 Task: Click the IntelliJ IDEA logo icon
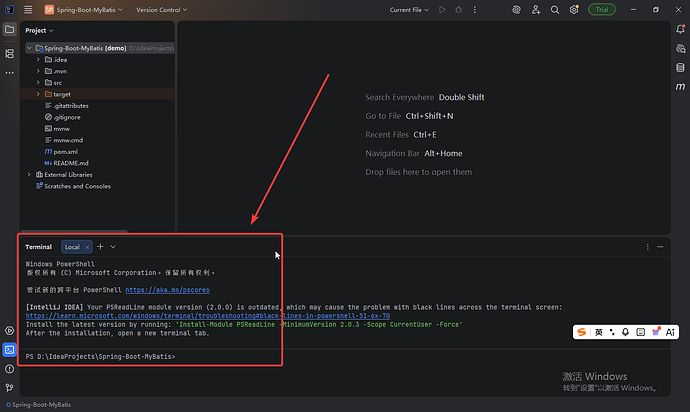[9, 9]
